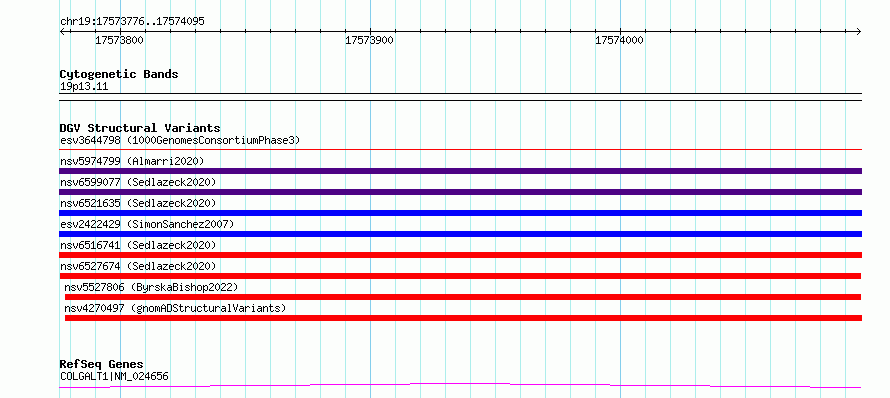Select the red bar under nsv6527674
The image size is (890, 398).
[x=460, y=276]
